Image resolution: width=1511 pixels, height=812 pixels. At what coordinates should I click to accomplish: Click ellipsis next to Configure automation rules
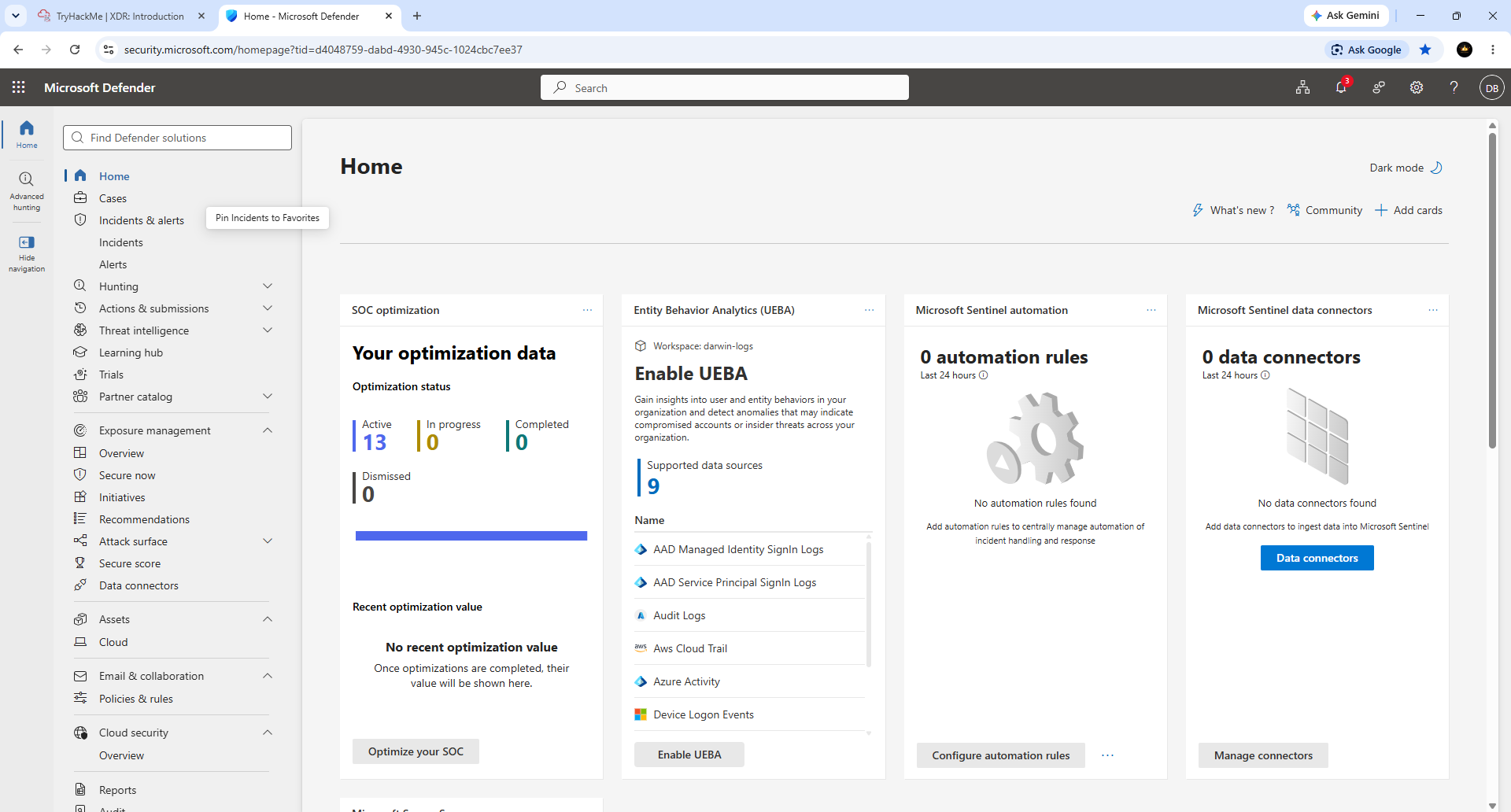point(1107,755)
